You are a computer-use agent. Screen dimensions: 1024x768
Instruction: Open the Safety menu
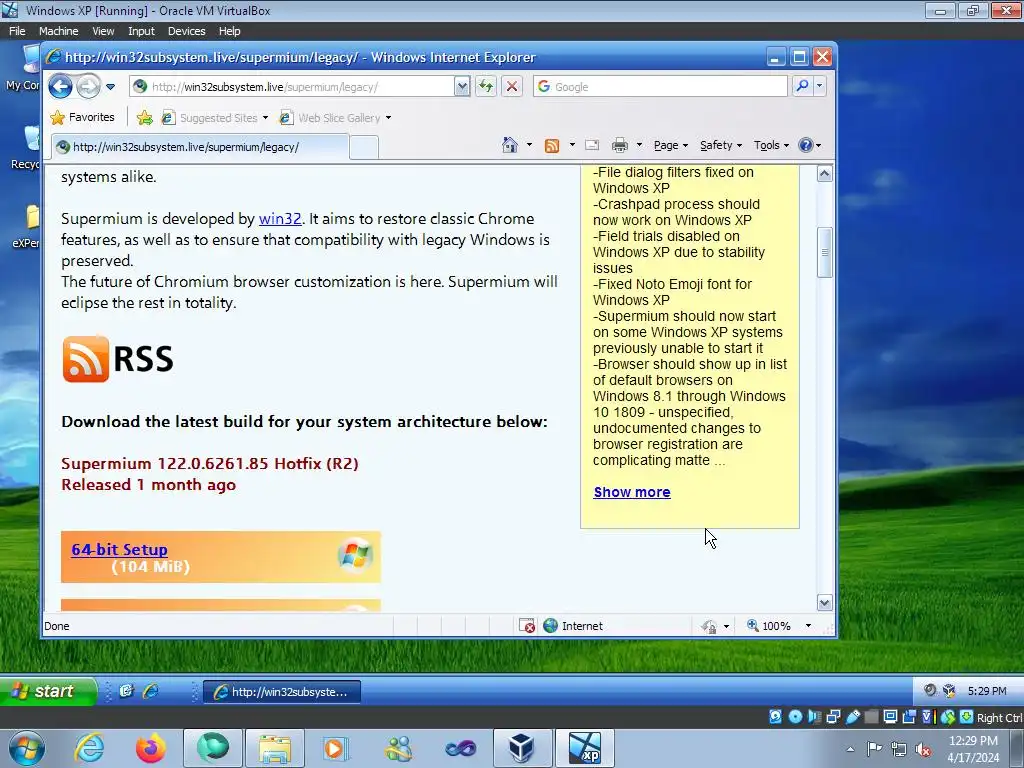coord(720,145)
